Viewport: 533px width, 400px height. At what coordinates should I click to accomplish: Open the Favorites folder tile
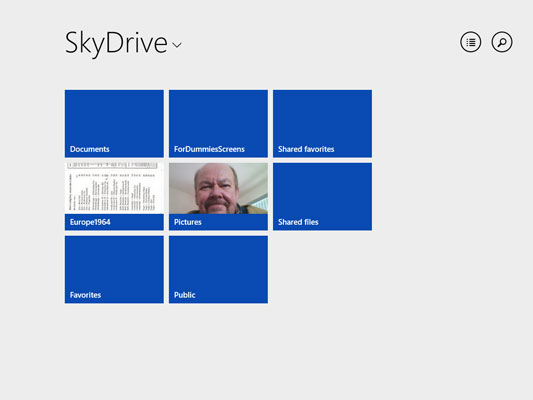click(x=114, y=269)
